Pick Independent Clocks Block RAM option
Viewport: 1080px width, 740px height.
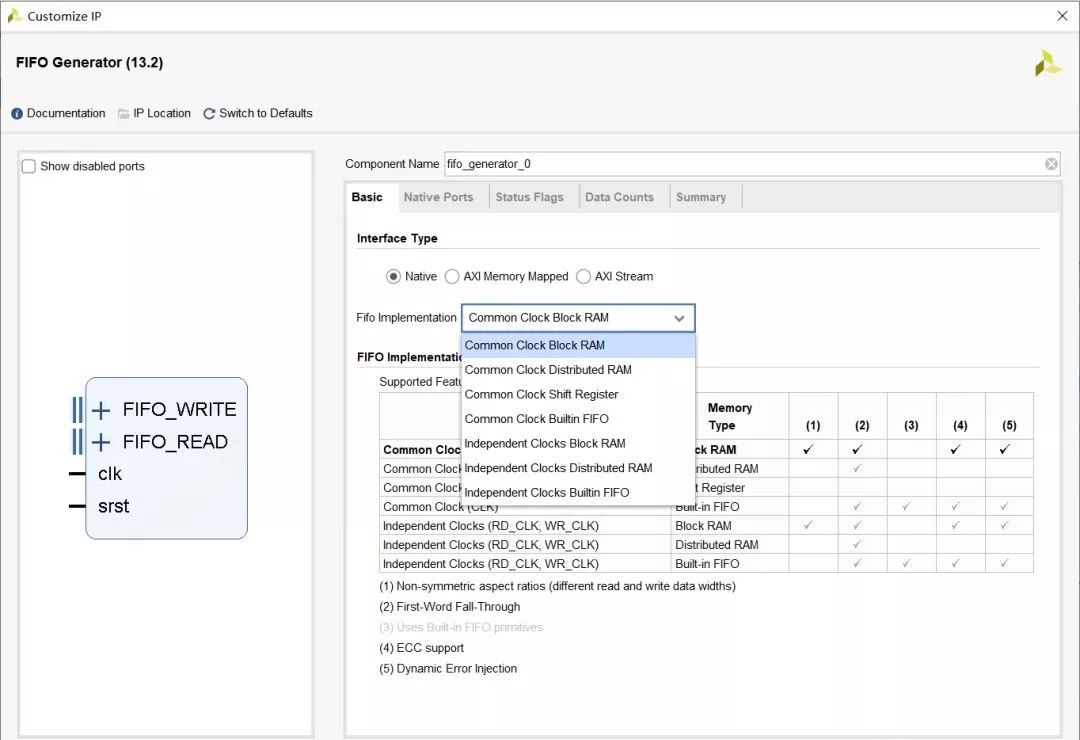pyautogui.click(x=545, y=443)
